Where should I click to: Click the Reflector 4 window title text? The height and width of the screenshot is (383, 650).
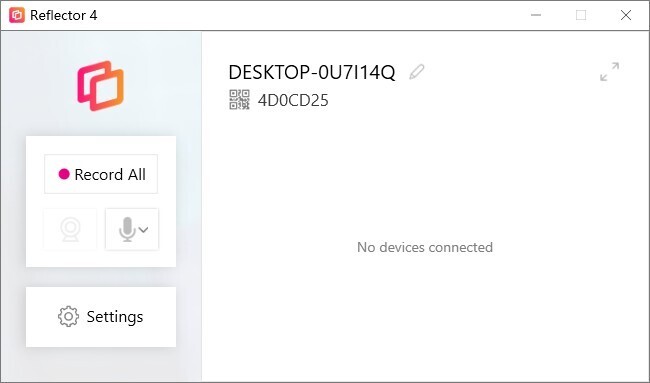63,15
